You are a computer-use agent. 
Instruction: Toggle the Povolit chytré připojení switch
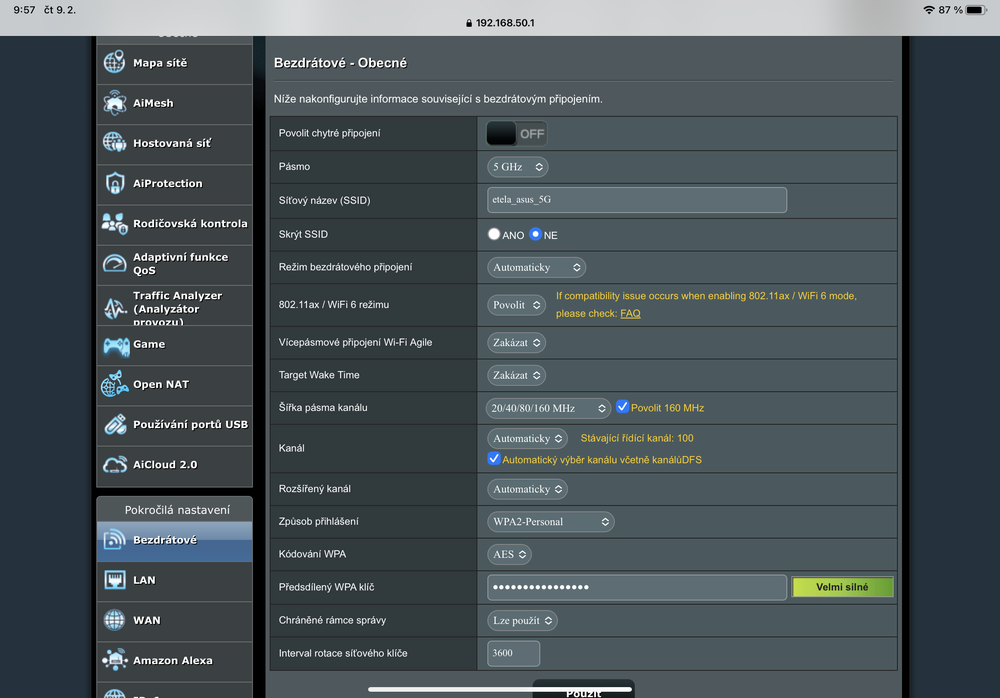pos(517,133)
